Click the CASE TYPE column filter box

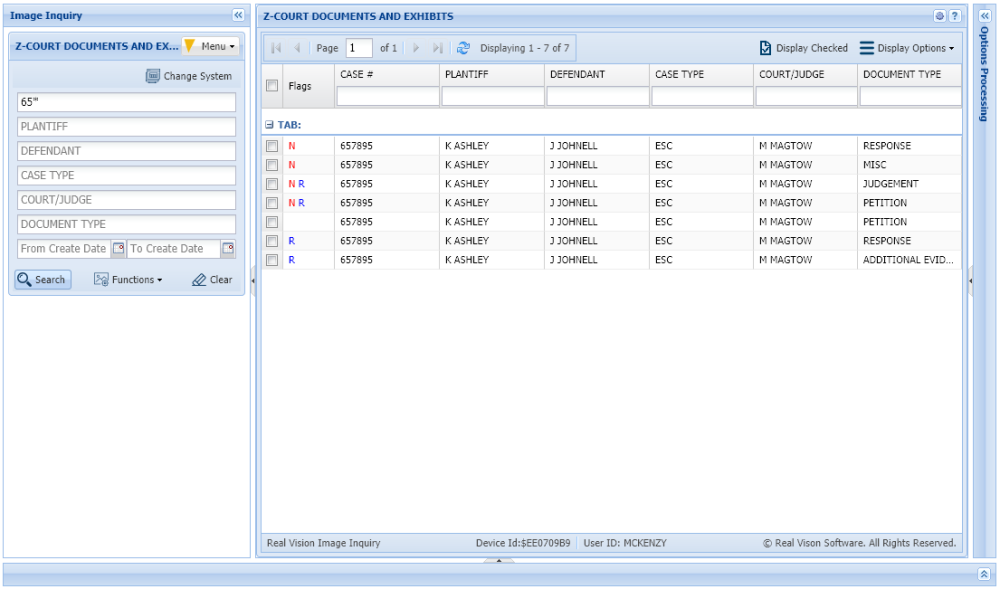(x=702, y=96)
